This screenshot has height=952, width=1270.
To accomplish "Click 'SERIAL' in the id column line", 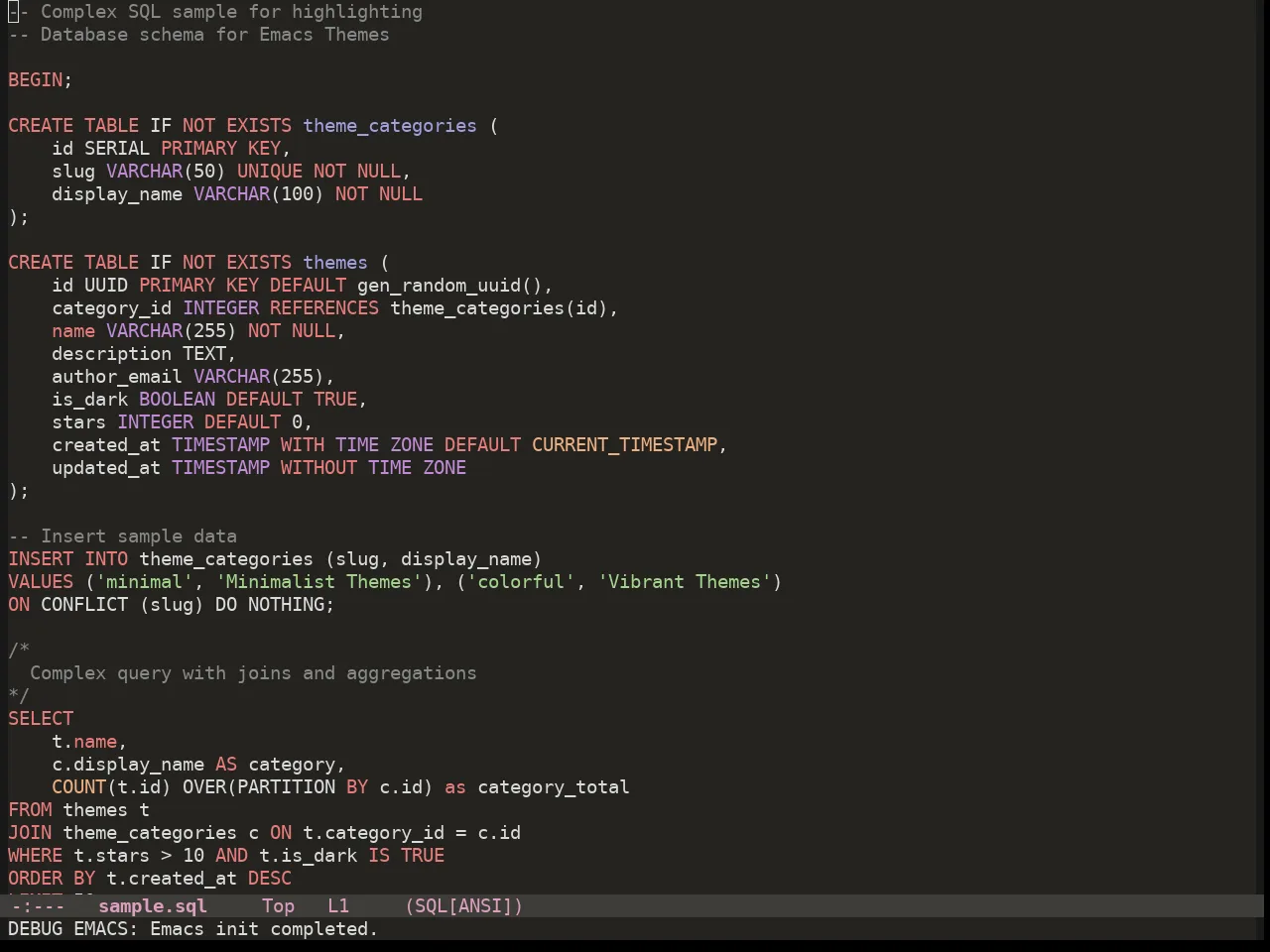I will tap(117, 149).
